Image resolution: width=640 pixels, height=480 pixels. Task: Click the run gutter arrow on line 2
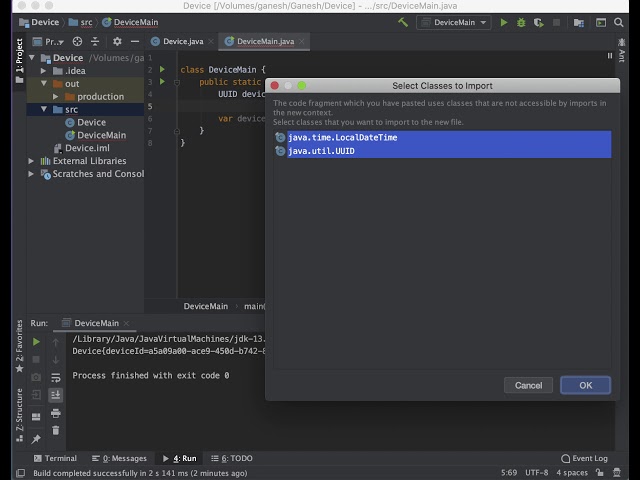[x=162, y=69]
